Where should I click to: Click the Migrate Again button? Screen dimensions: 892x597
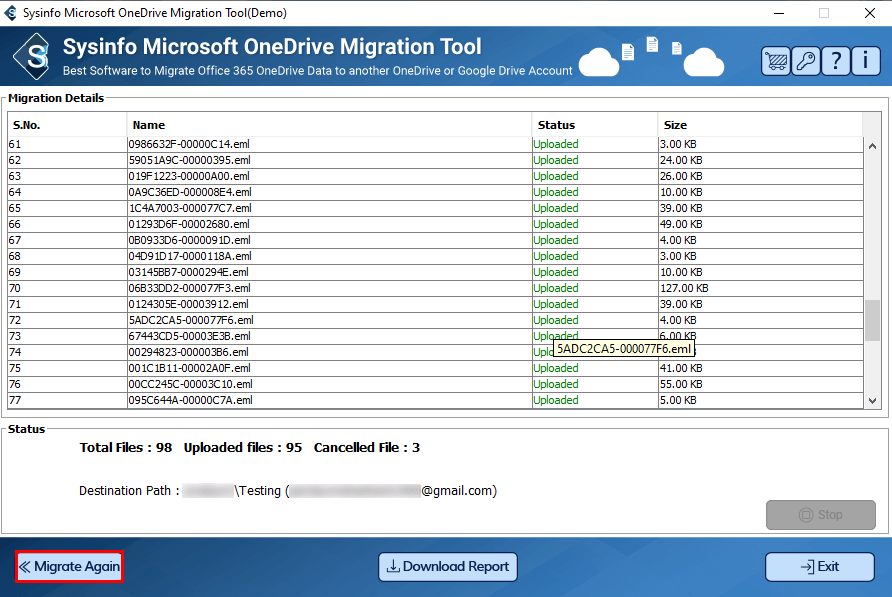[x=69, y=567]
